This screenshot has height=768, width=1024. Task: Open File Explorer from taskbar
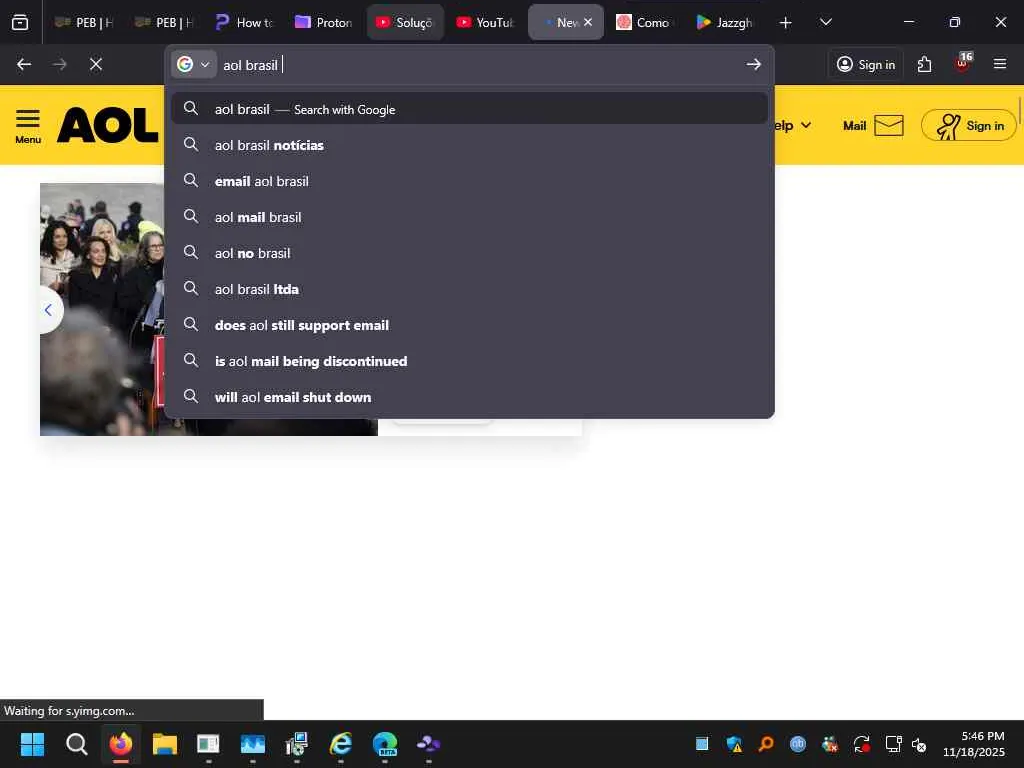[x=165, y=744]
